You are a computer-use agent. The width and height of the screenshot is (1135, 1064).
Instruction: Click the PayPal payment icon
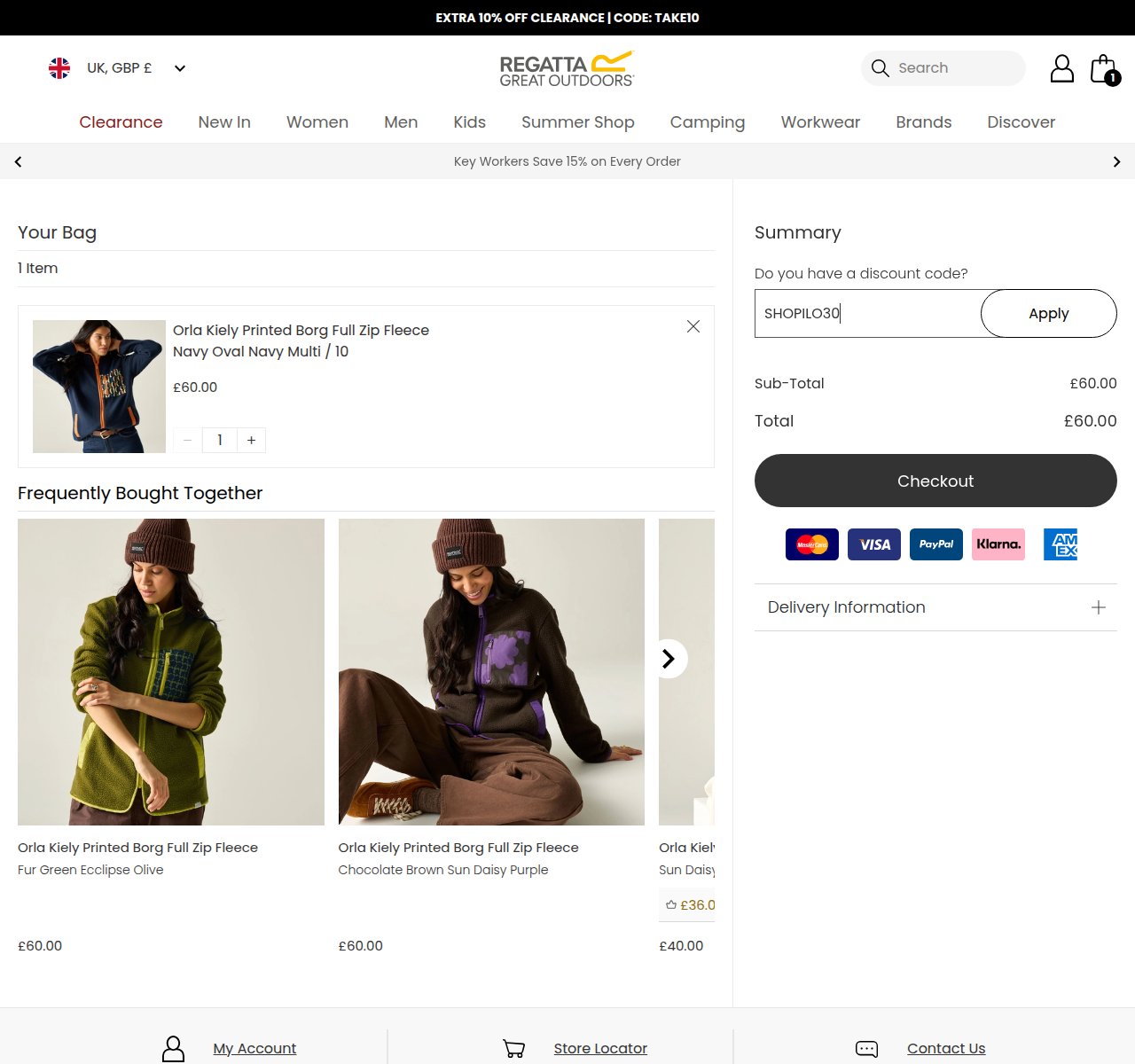point(936,544)
